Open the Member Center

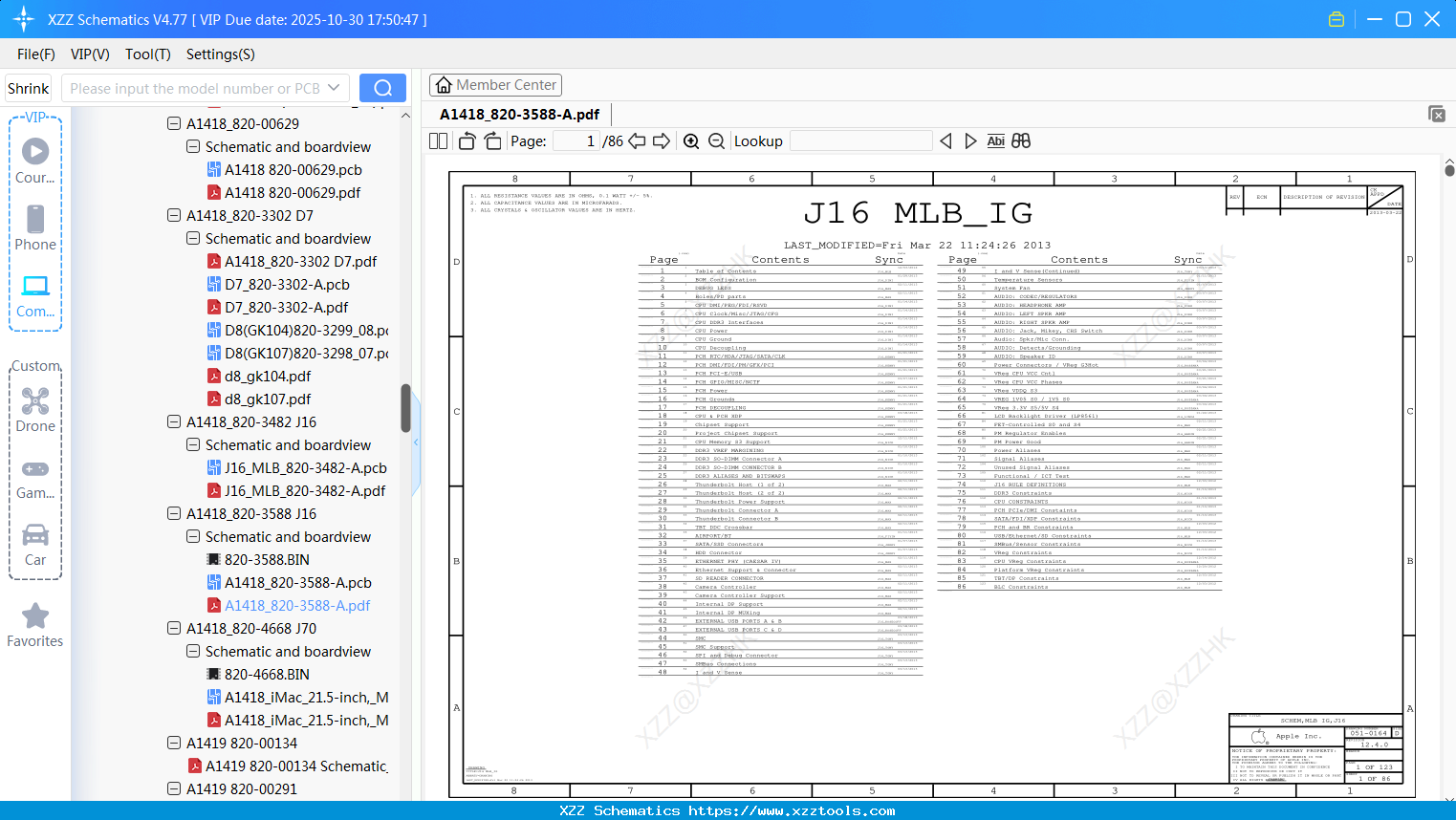pos(495,85)
